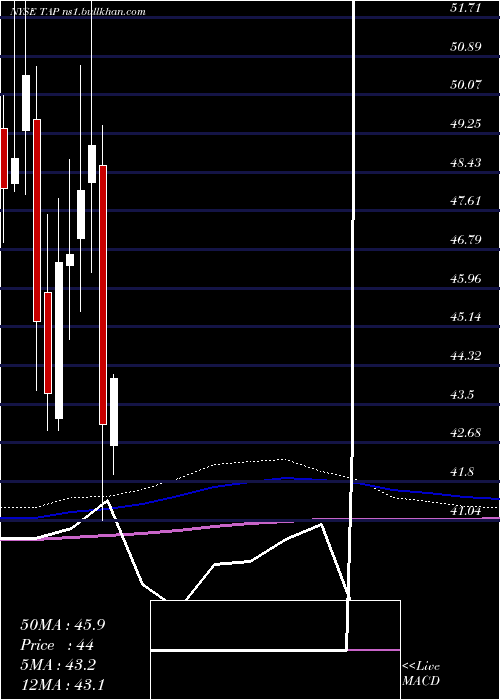The image size is (500, 700).
Task: Click the NYSE TAP ns1.bullkhan.com chart title
Action: (78, 12)
